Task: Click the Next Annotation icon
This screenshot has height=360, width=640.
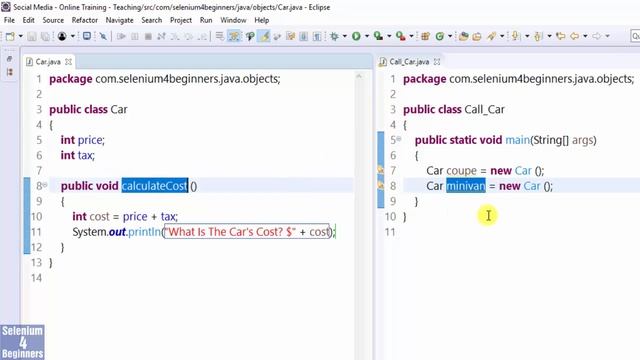Action: pos(516,36)
